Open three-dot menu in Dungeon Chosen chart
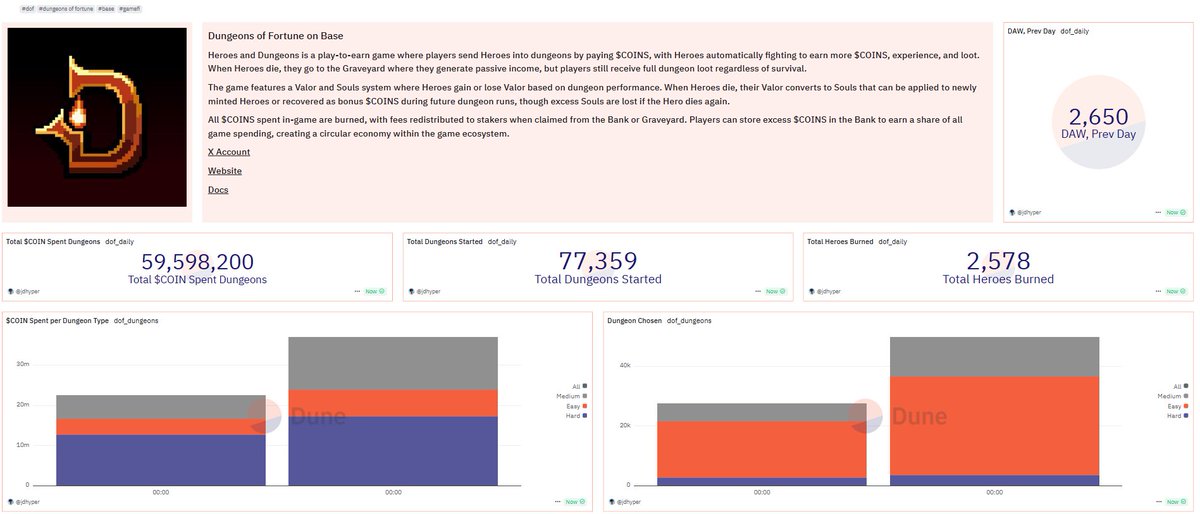The image size is (1200, 514). coord(1158,501)
